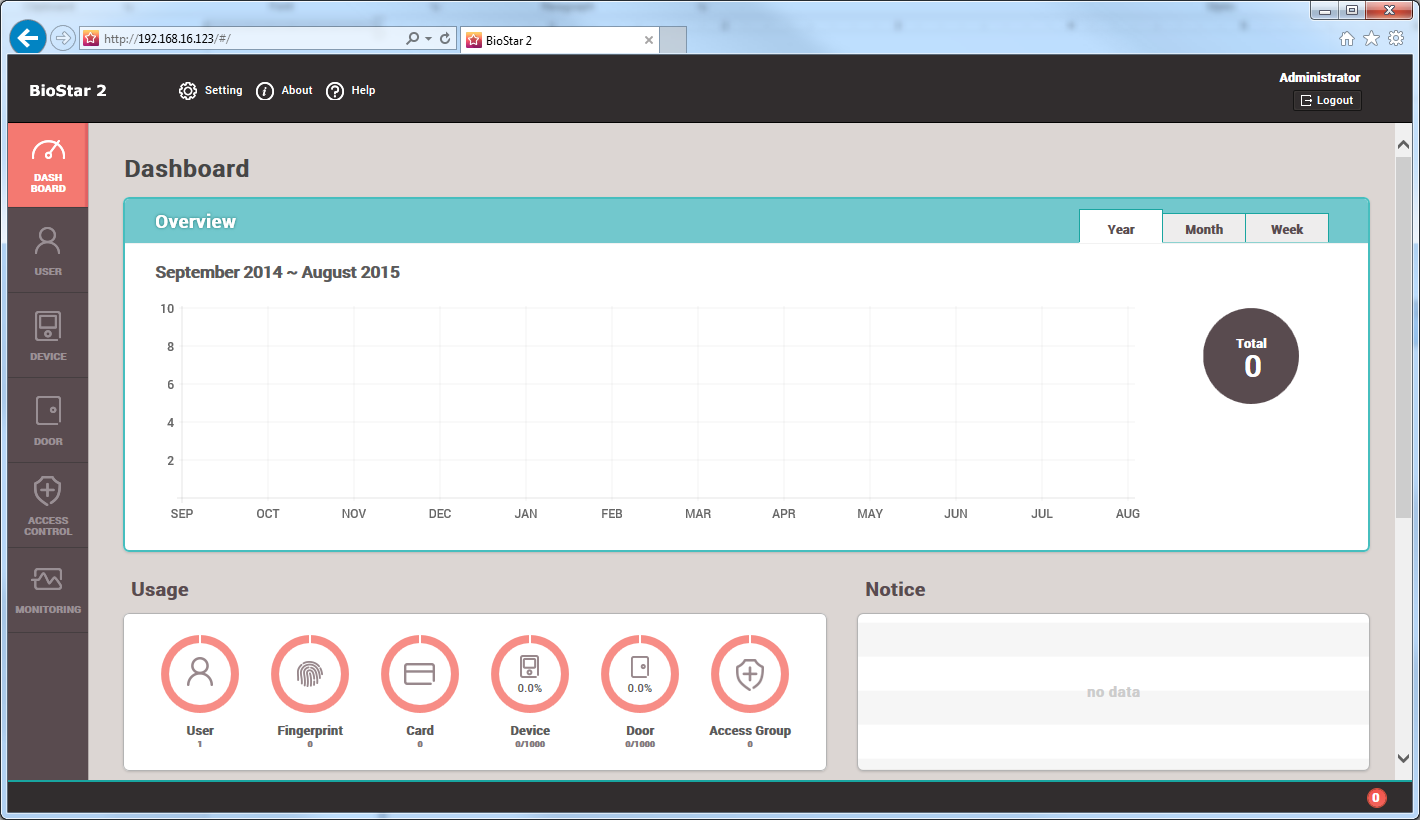Open the Help menu item
The width and height of the screenshot is (1420, 820).
click(x=351, y=91)
